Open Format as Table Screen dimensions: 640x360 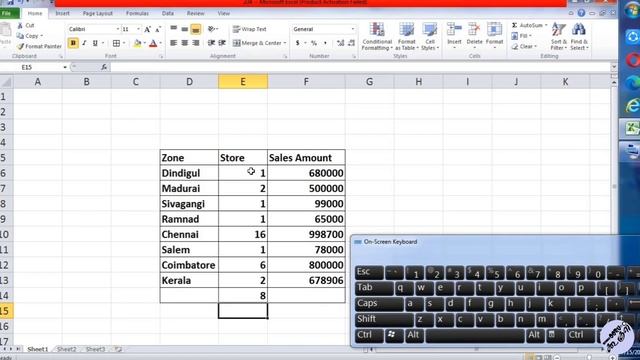(x=407, y=37)
